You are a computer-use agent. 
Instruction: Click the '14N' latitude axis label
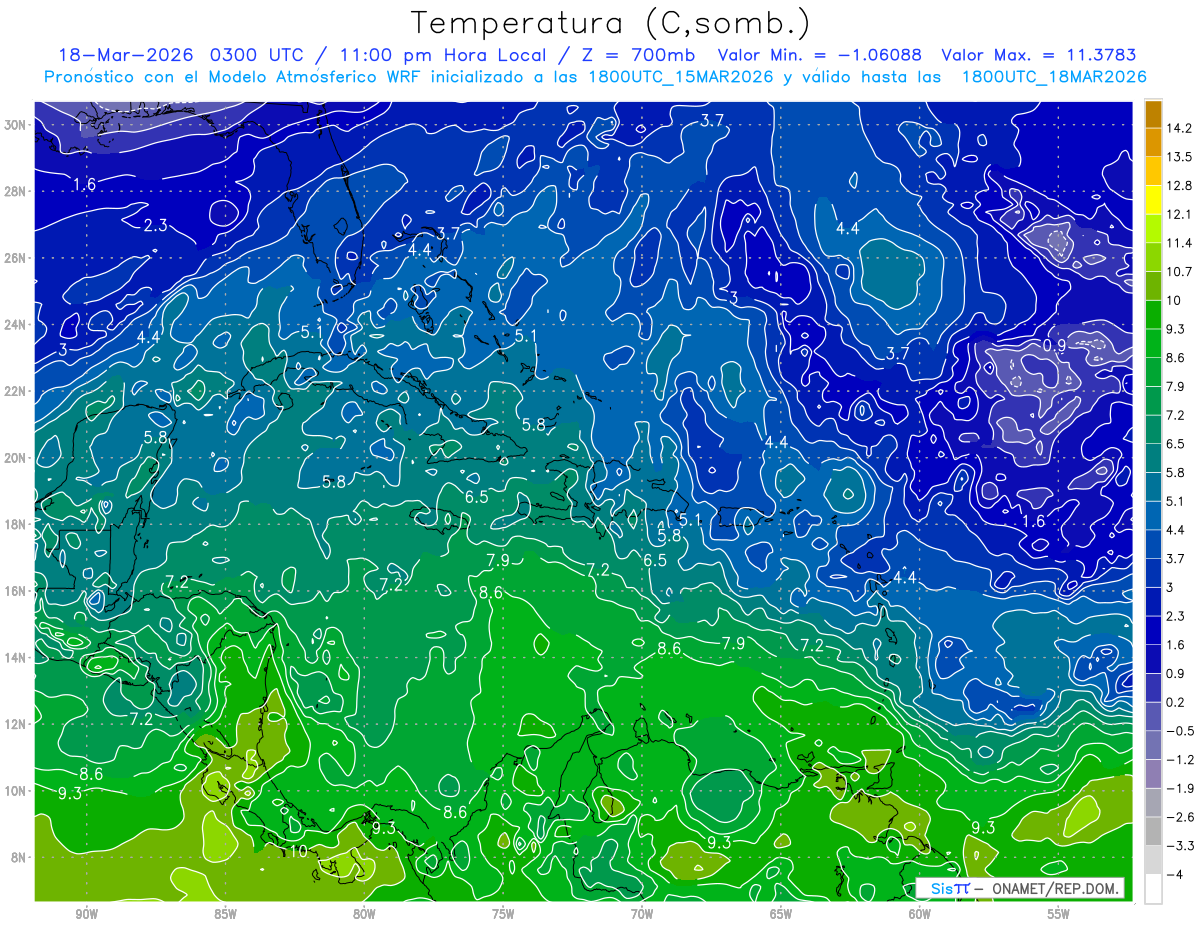tap(17, 657)
